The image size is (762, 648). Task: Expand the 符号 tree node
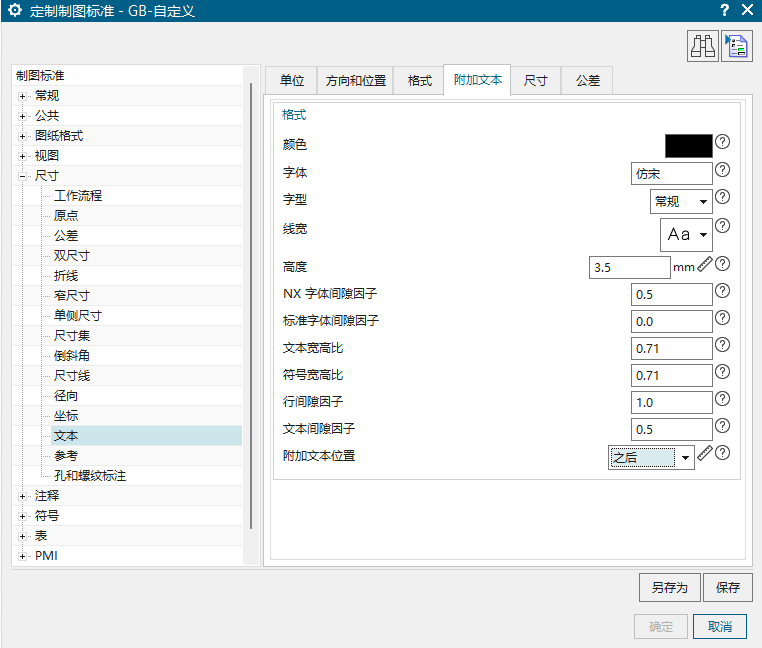[x=22, y=516]
